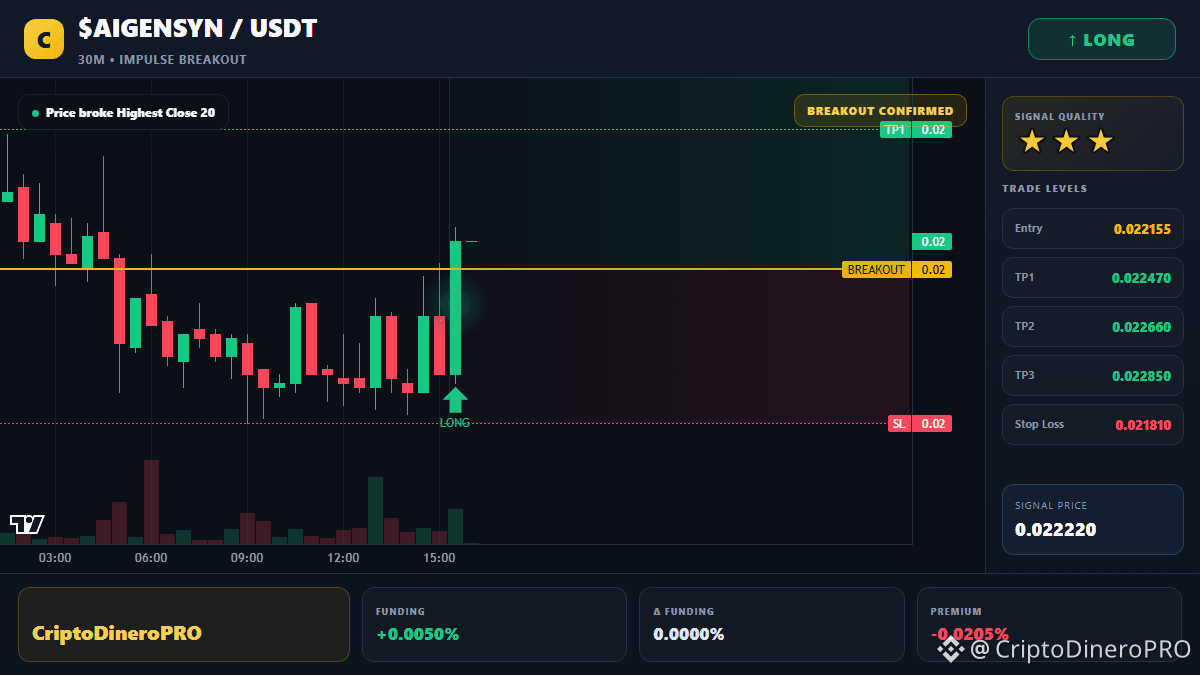Click the CriptoDineroPRO brand card
The image size is (1200, 675).
click(x=184, y=624)
